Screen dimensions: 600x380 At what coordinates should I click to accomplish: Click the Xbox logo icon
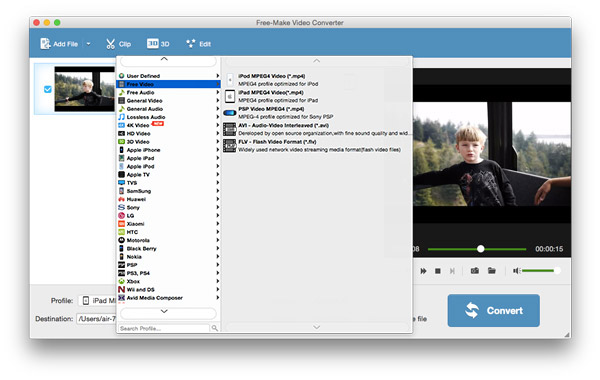tap(121, 281)
